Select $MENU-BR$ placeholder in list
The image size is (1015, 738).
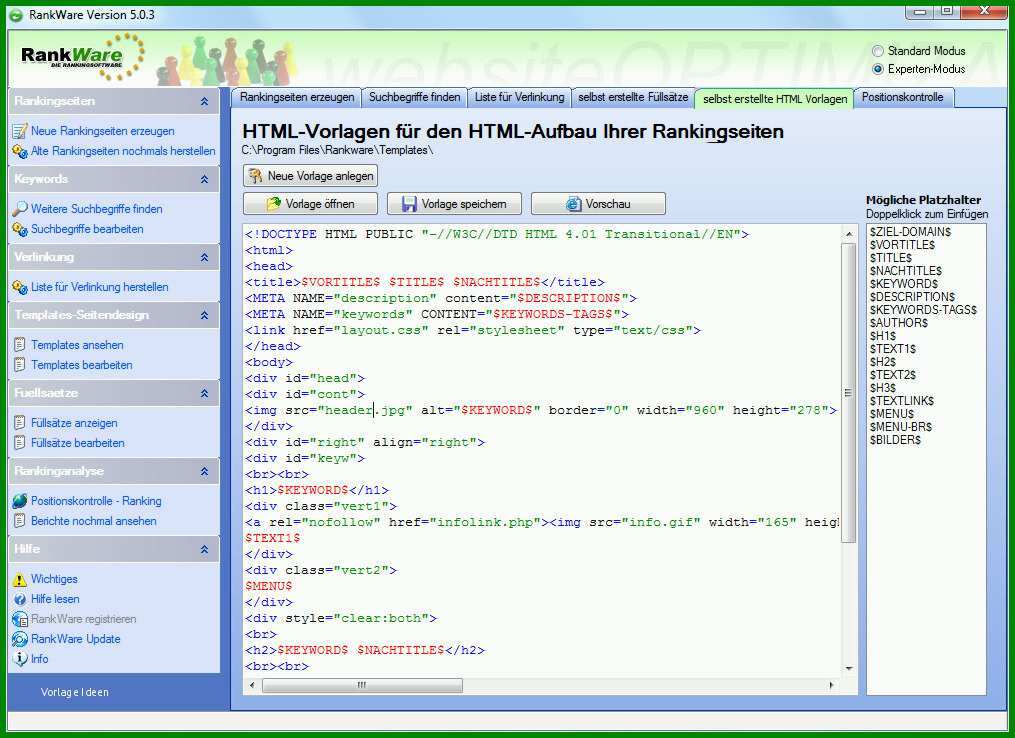tap(900, 427)
